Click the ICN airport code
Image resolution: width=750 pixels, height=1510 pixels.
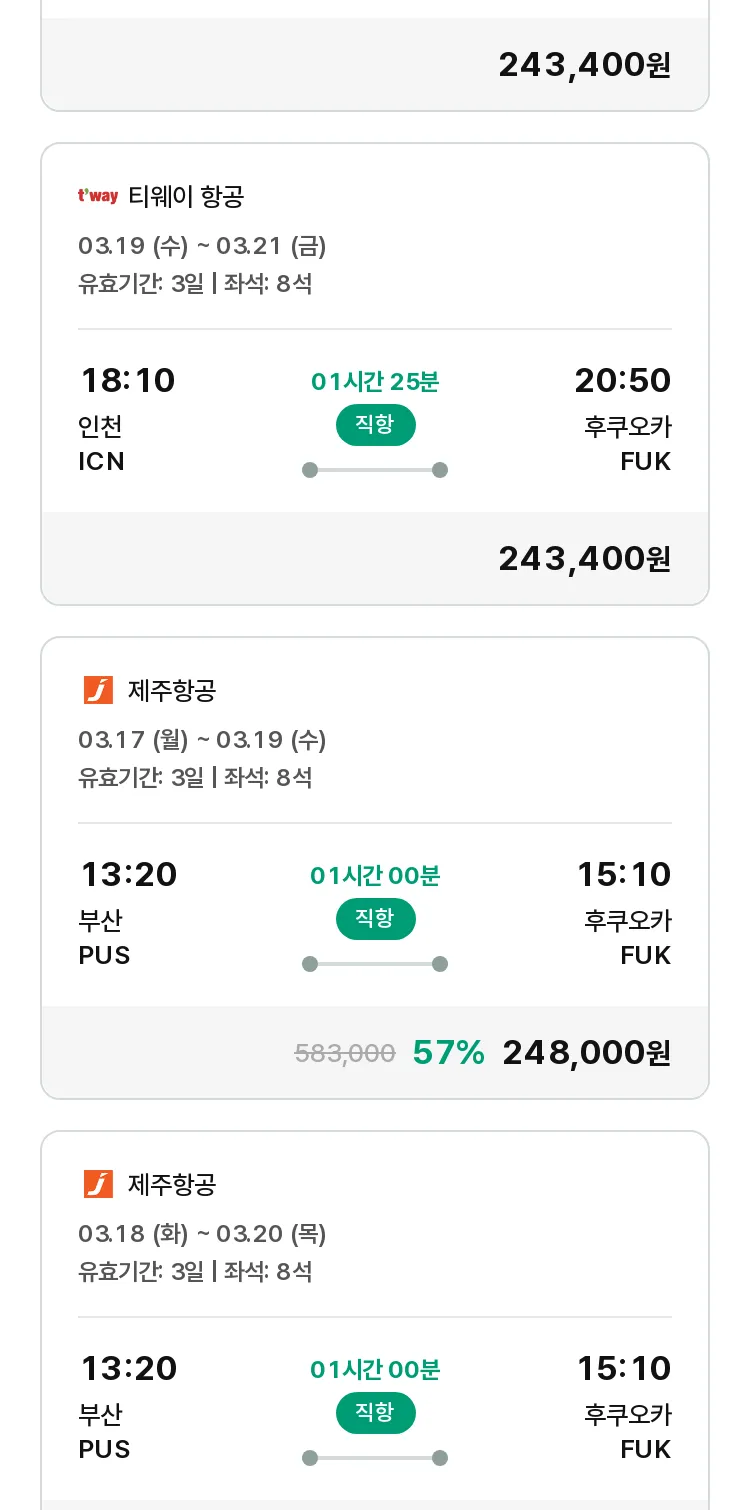101,462
